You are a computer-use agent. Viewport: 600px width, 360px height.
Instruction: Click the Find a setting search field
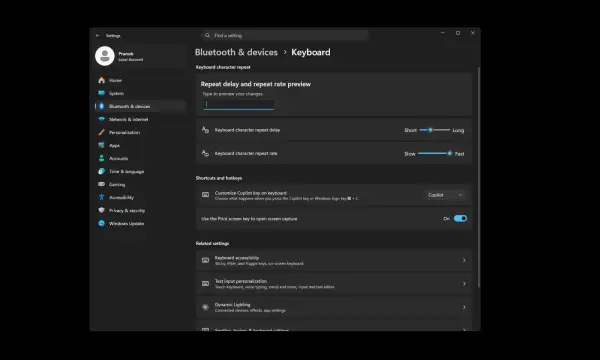(285, 36)
